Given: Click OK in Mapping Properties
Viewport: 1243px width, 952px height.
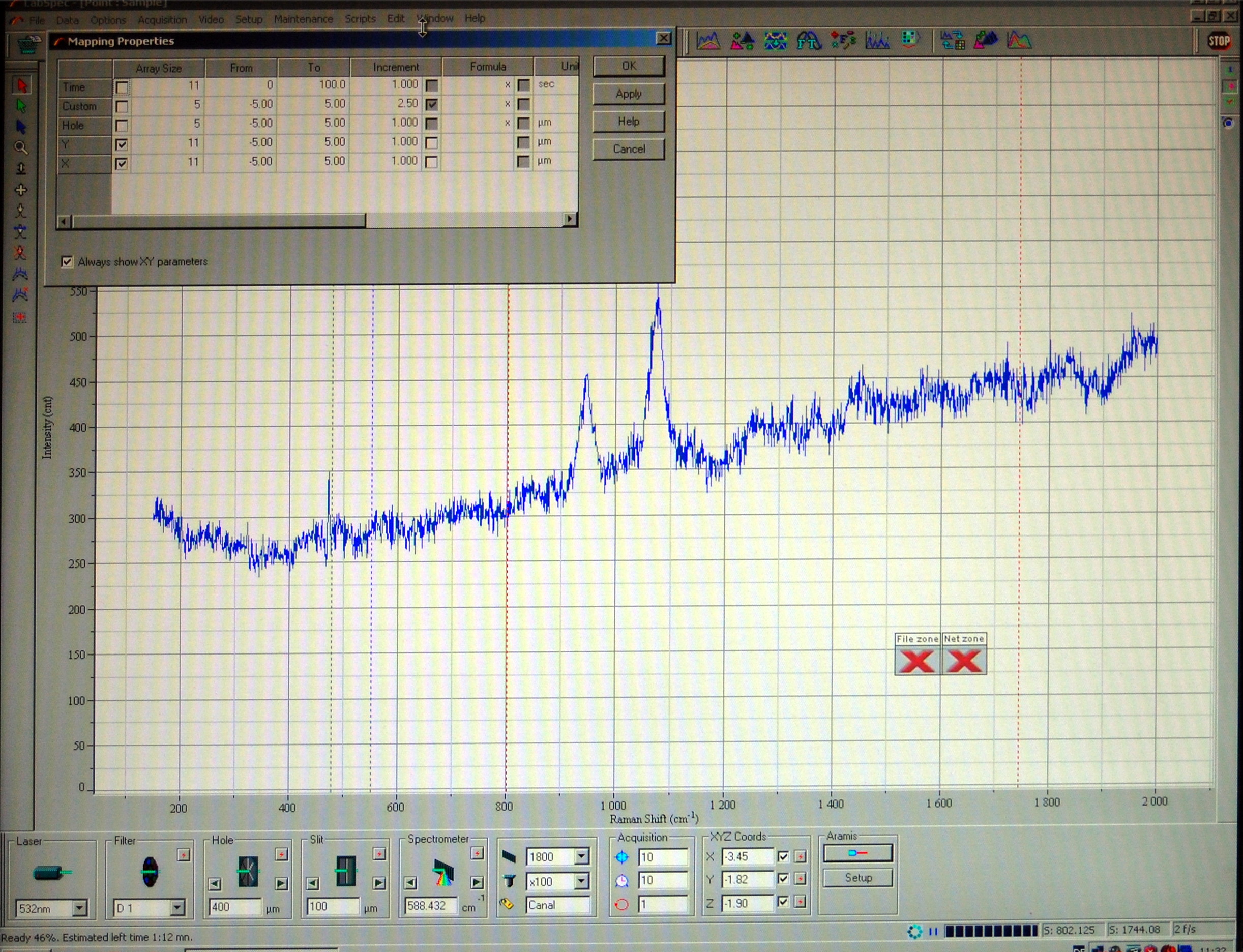Looking at the screenshot, I should [629, 66].
